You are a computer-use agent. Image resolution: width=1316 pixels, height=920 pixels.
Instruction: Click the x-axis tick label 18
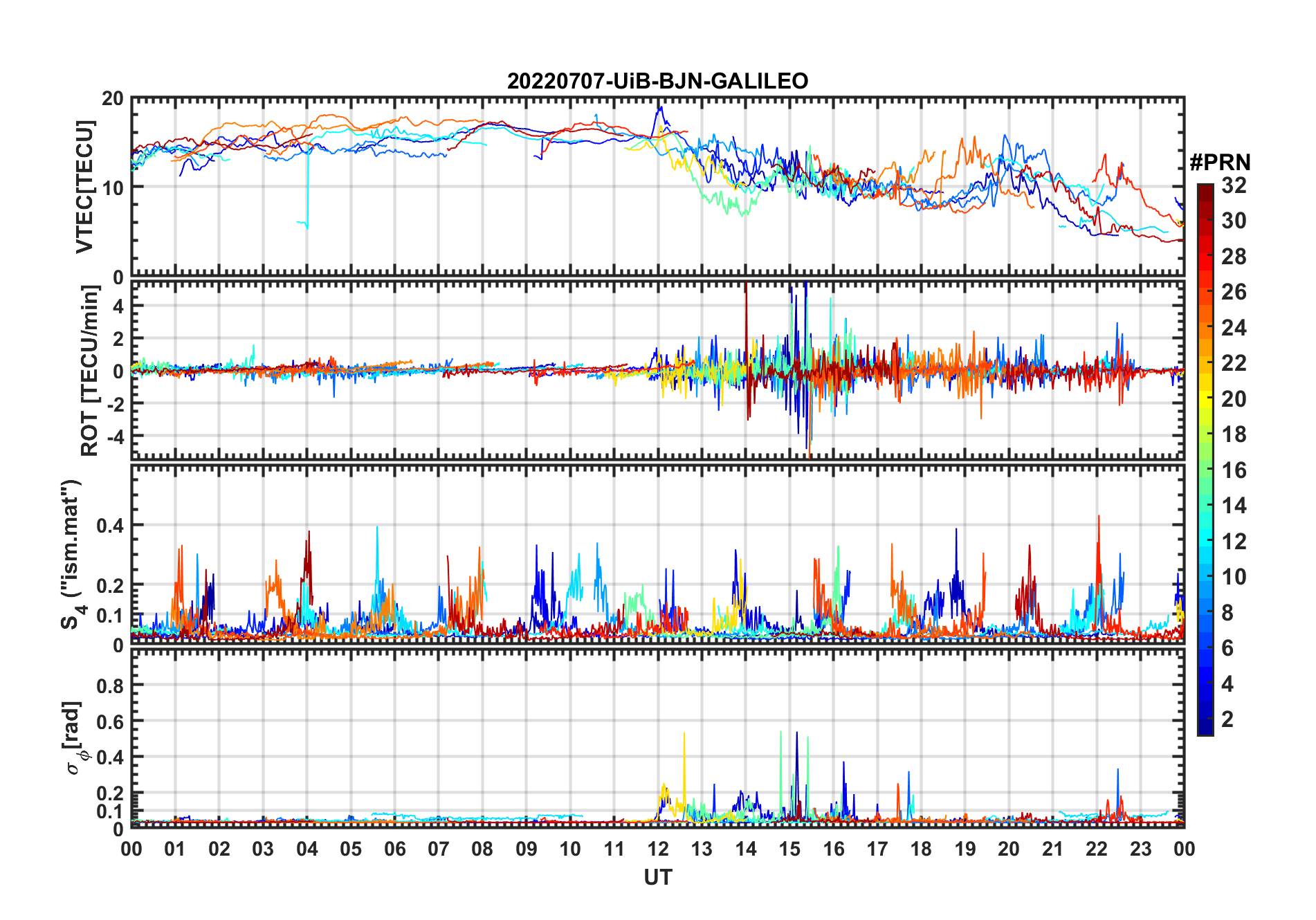click(x=921, y=849)
